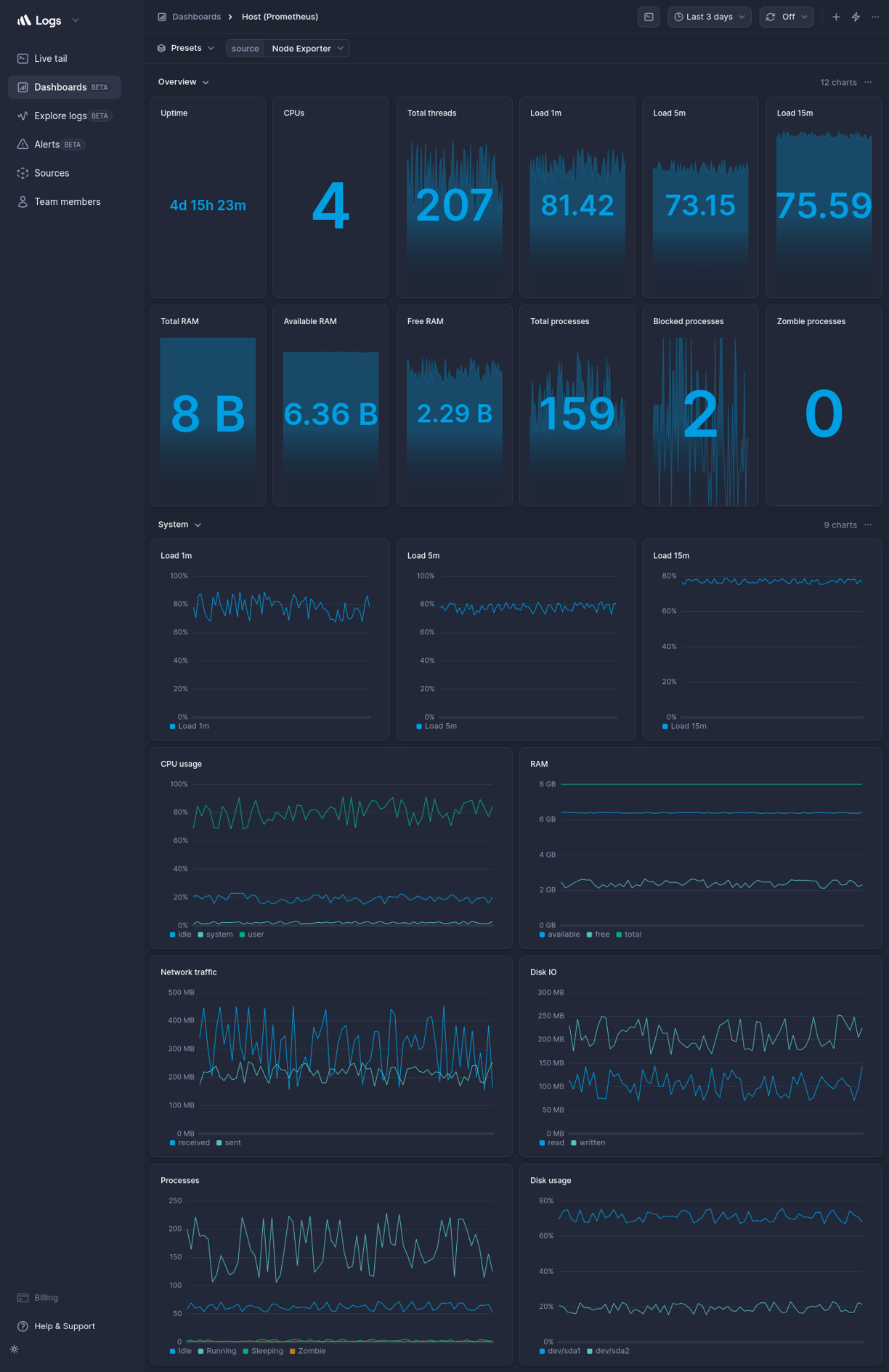Click the '12 charts' count text

[838, 82]
